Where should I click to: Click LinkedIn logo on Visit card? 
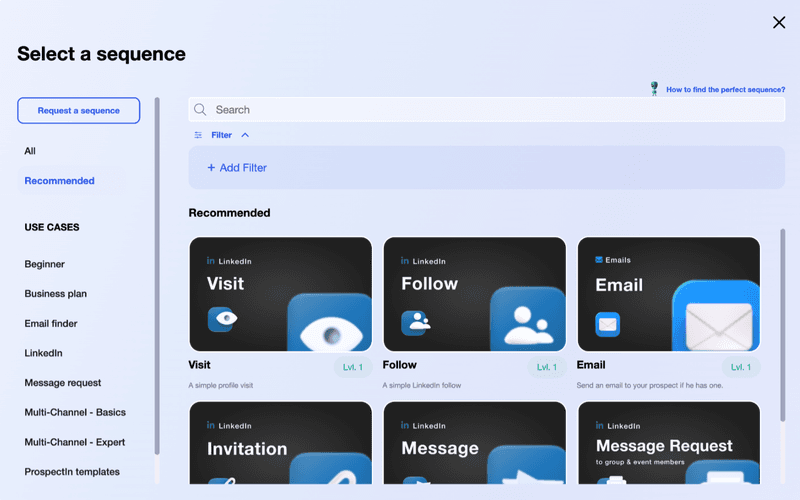211,261
